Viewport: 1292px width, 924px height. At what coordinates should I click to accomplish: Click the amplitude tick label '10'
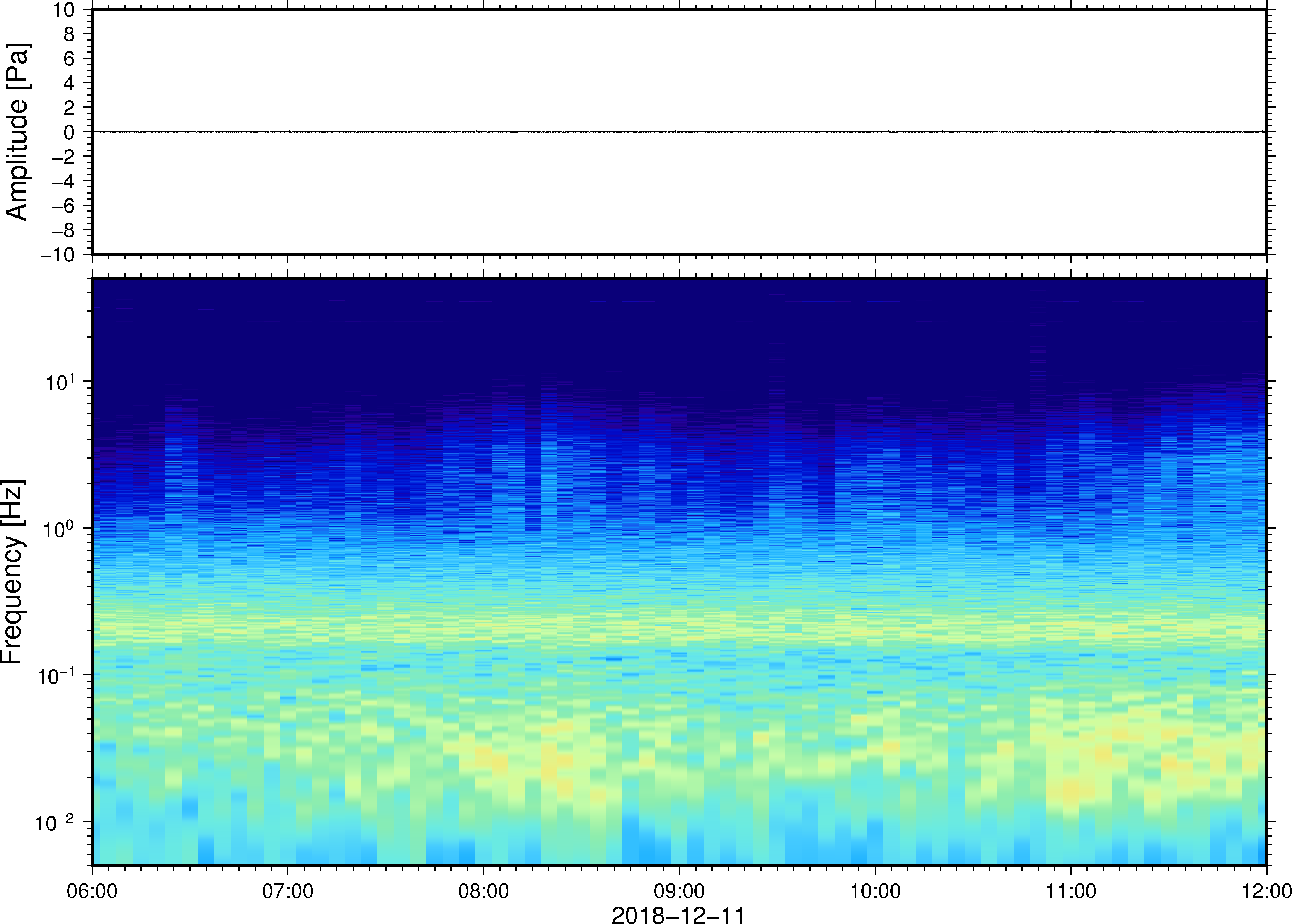[64, 10]
